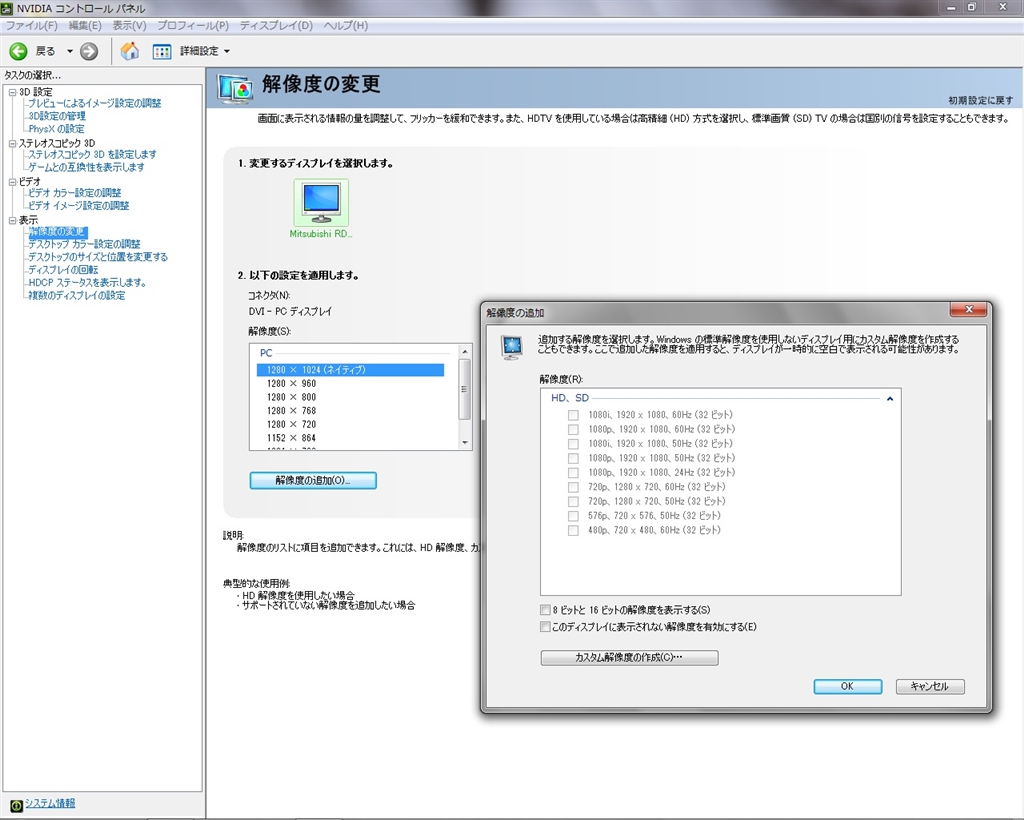The image size is (1024, 820).
Task: Click the NVIDIA title bar app icon
Action: tap(7, 8)
